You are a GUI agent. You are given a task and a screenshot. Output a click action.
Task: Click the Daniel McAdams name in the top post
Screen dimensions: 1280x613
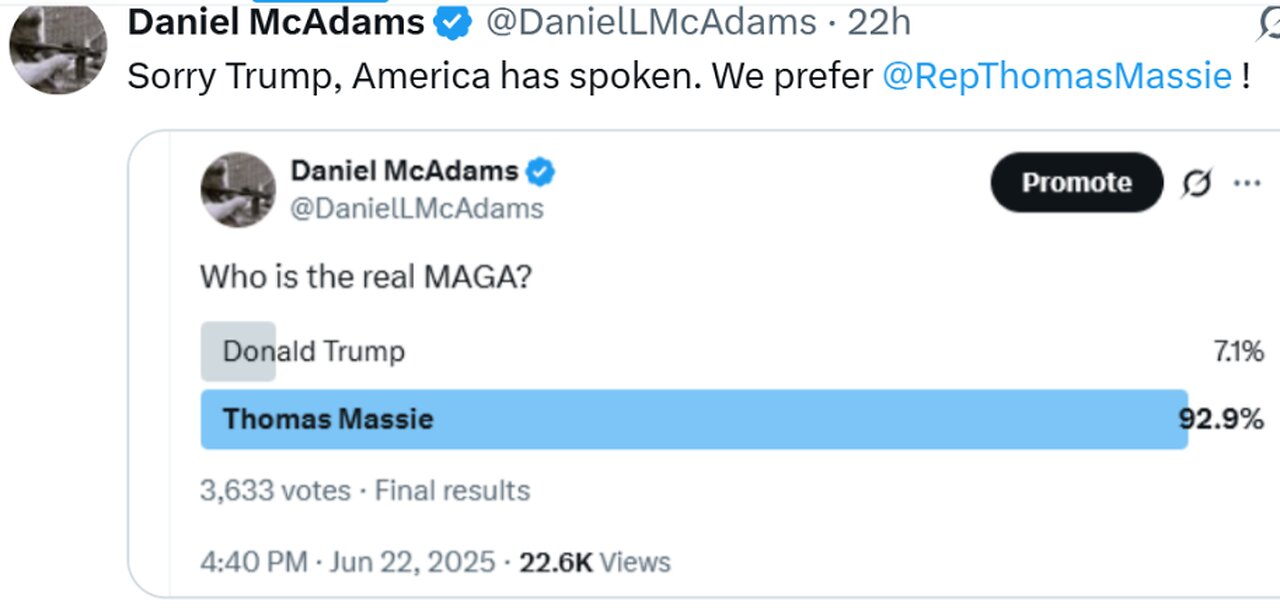[x=276, y=22]
